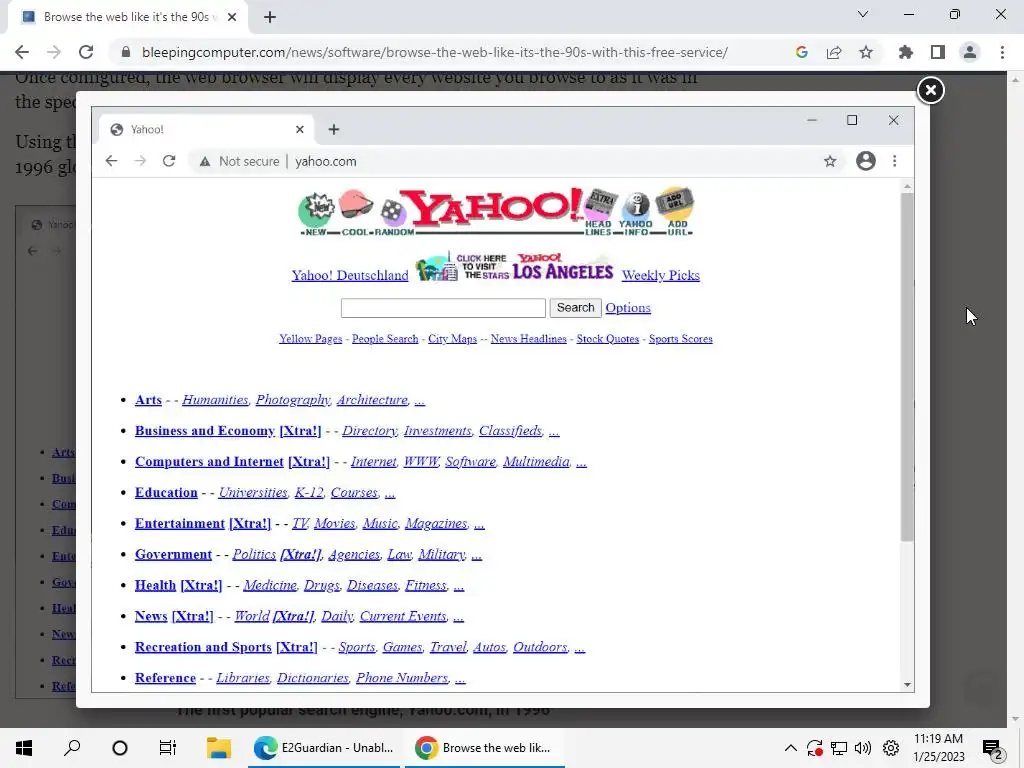1024x768 pixels.
Task: Toggle Chrome side panel icon
Action: [x=938, y=52]
